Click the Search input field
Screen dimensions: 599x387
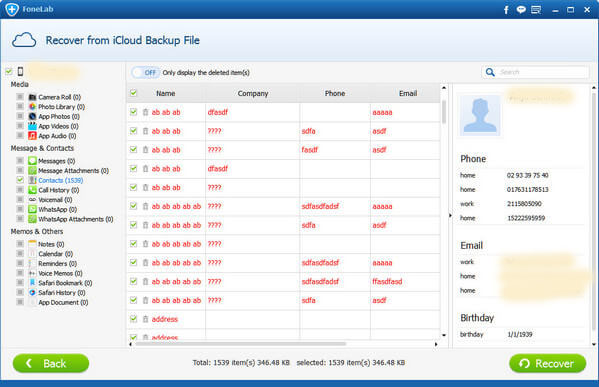click(542, 72)
